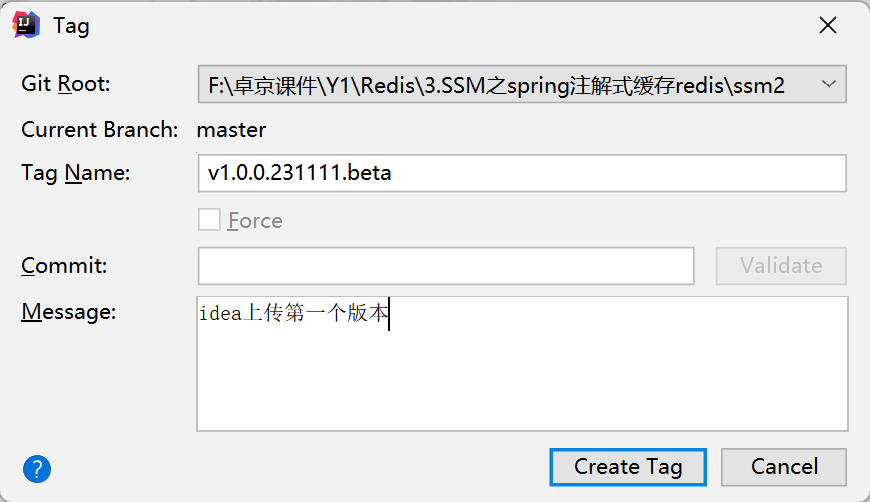Screen dimensions: 870x502
Task: Click the Git Root label
Action: (x=66, y=84)
